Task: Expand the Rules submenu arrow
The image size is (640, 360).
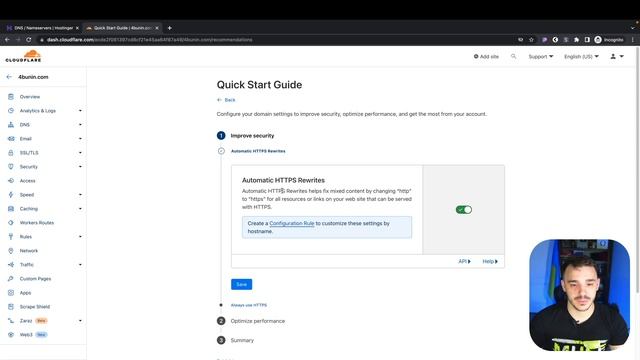Action: [80, 237]
